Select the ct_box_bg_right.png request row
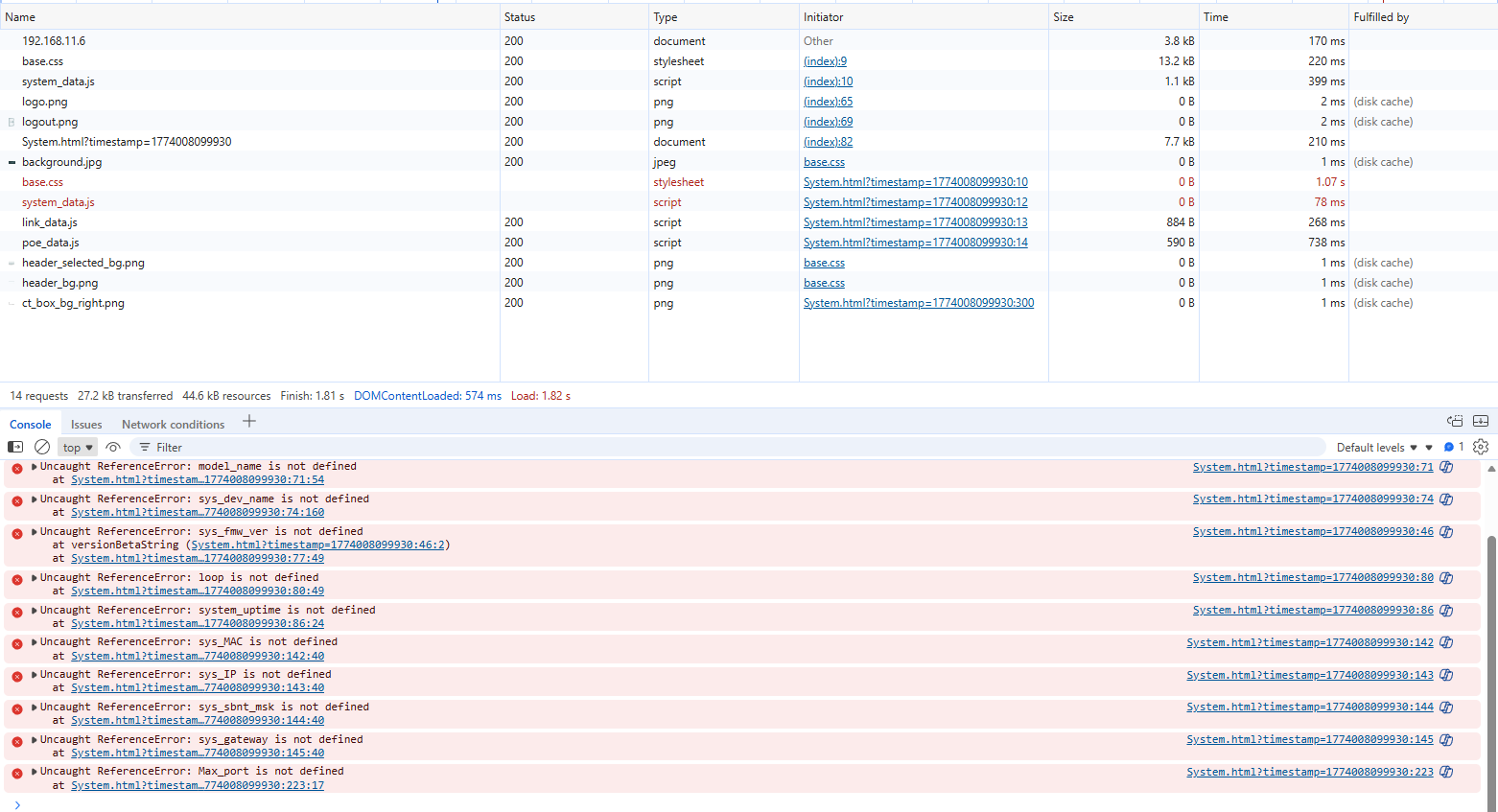Viewport: 1498px width, 812px height. [749, 303]
